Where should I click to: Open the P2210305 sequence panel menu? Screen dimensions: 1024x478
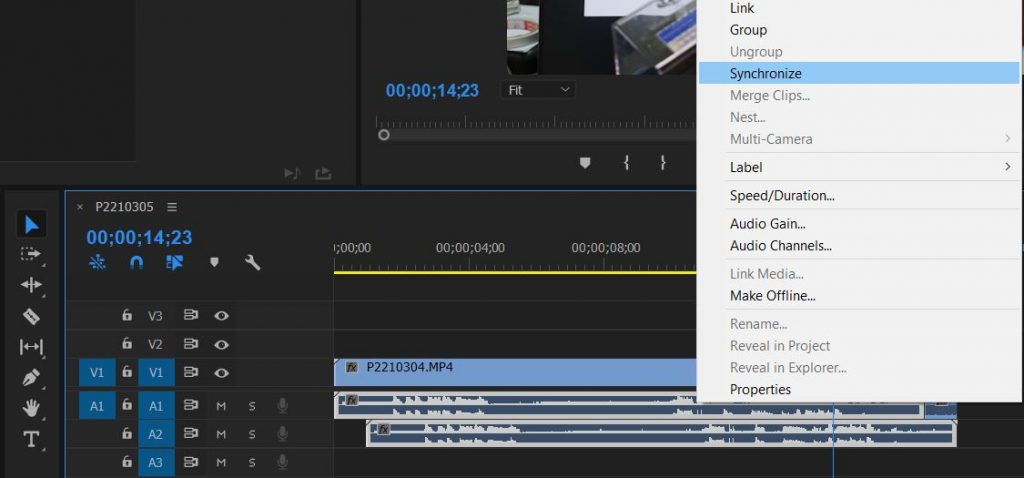tap(172, 207)
